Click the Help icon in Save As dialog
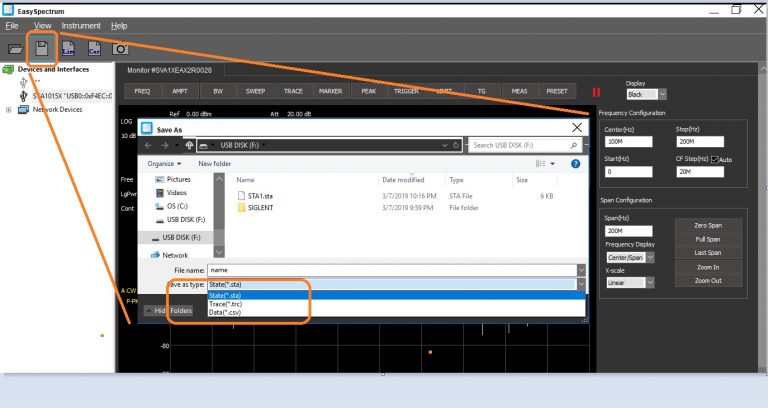768x408 pixels. (x=576, y=163)
